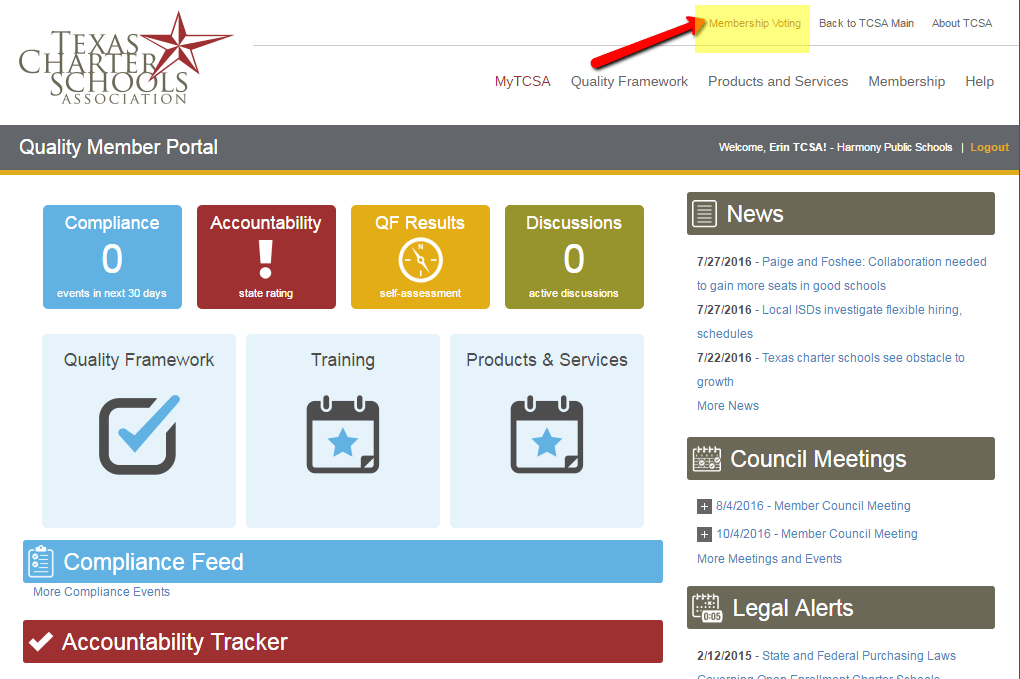Click the Compliance Feed clipboard icon
This screenshot has height=679, width=1020.
point(41,561)
